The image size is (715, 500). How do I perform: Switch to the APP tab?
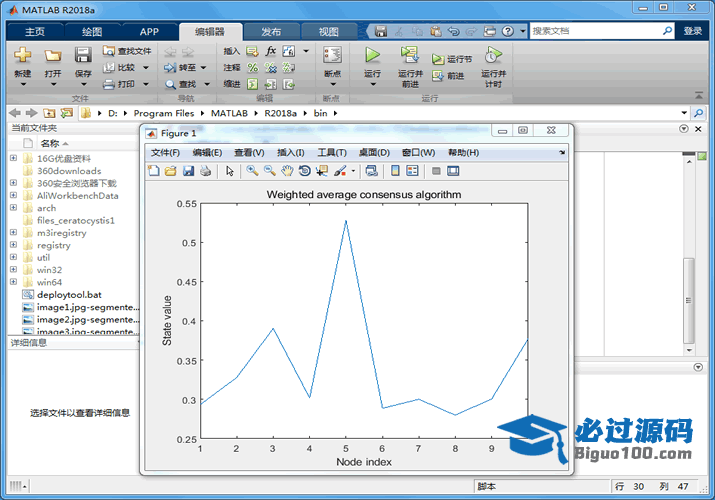point(149,31)
